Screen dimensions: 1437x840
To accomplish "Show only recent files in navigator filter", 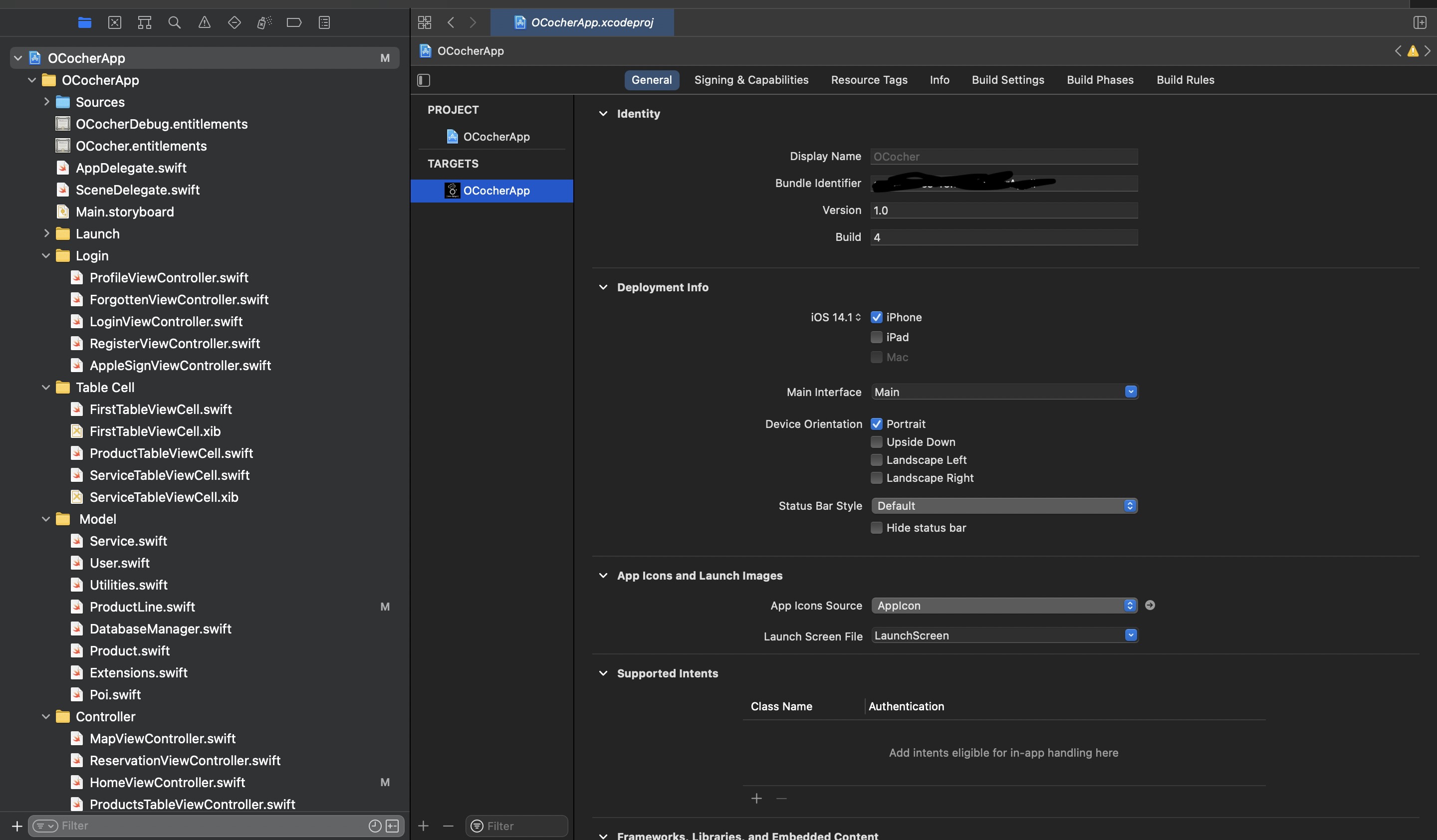I will click(x=375, y=826).
